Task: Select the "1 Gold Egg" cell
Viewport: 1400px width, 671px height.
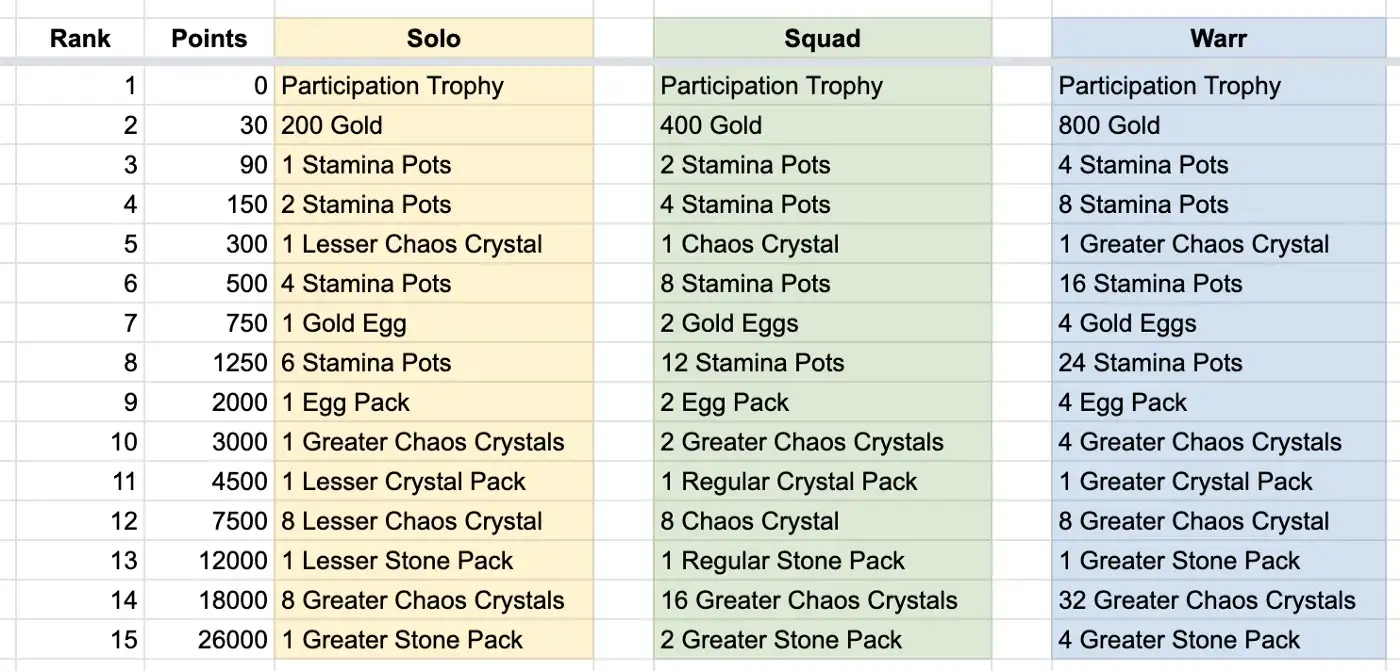Action: tap(433, 323)
